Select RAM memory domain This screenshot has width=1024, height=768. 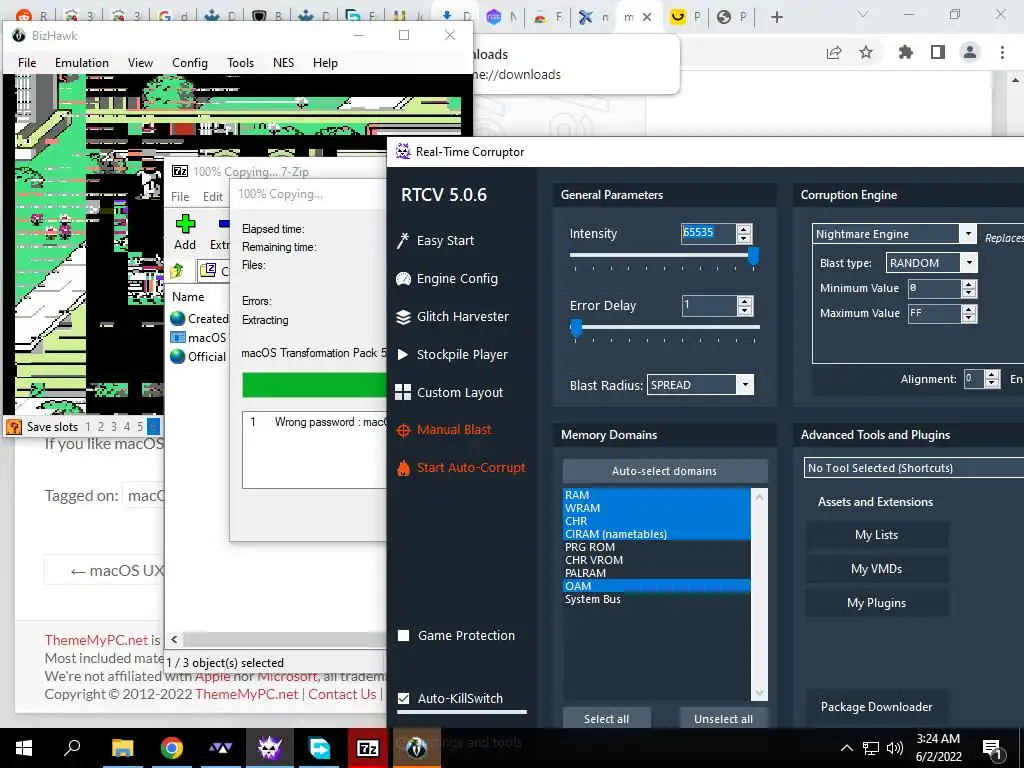[657, 495]
